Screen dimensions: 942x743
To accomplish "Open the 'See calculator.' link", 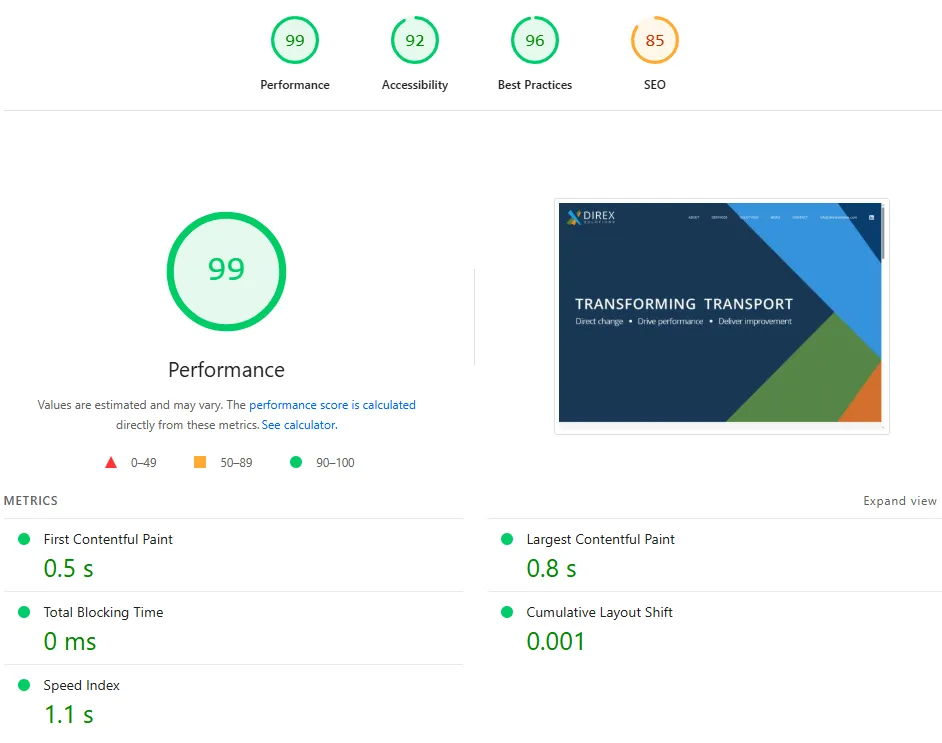I will click(299, 425).
